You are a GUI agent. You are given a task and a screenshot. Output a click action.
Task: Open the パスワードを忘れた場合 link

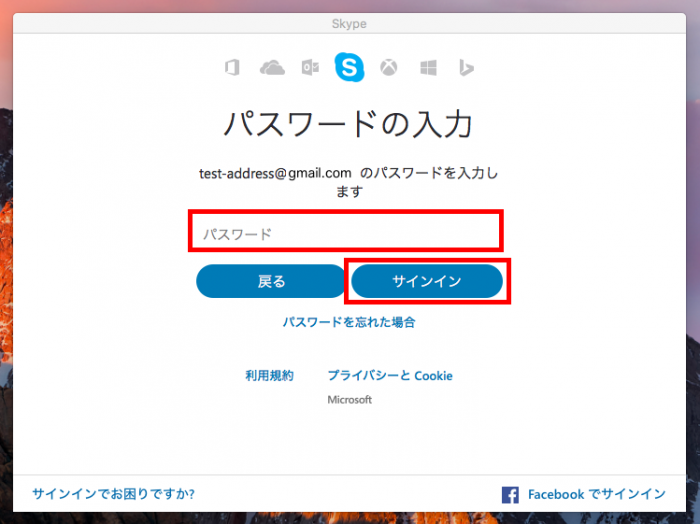tap(349, 322)
